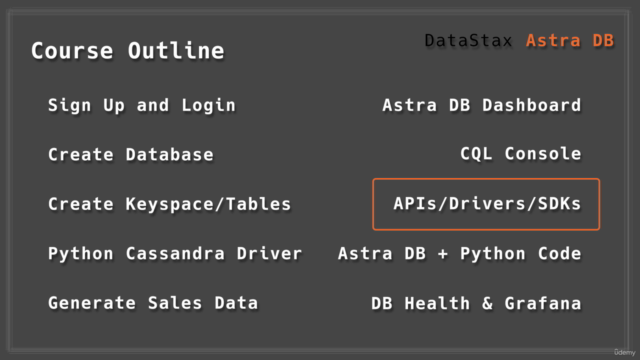Select 'Astra DB Dashboard' outline item
640x360 pixels.
point(482,105)
